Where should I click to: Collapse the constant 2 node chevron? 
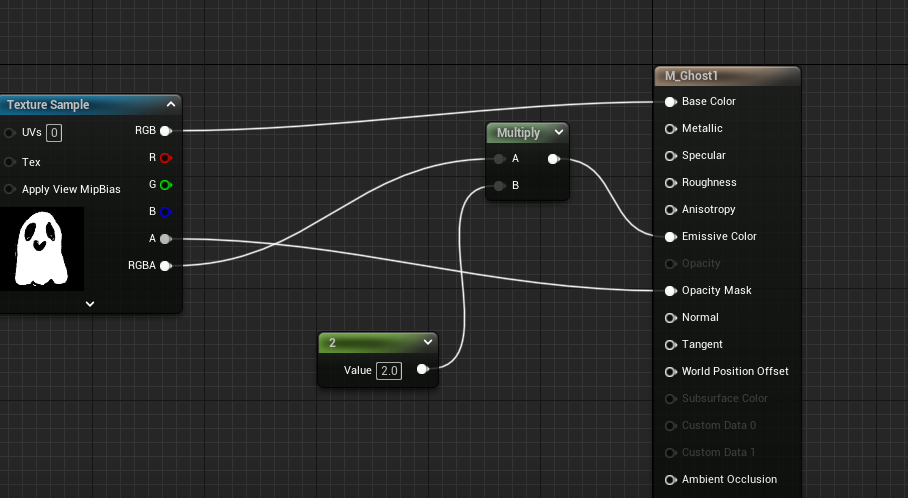click(427, 342)
